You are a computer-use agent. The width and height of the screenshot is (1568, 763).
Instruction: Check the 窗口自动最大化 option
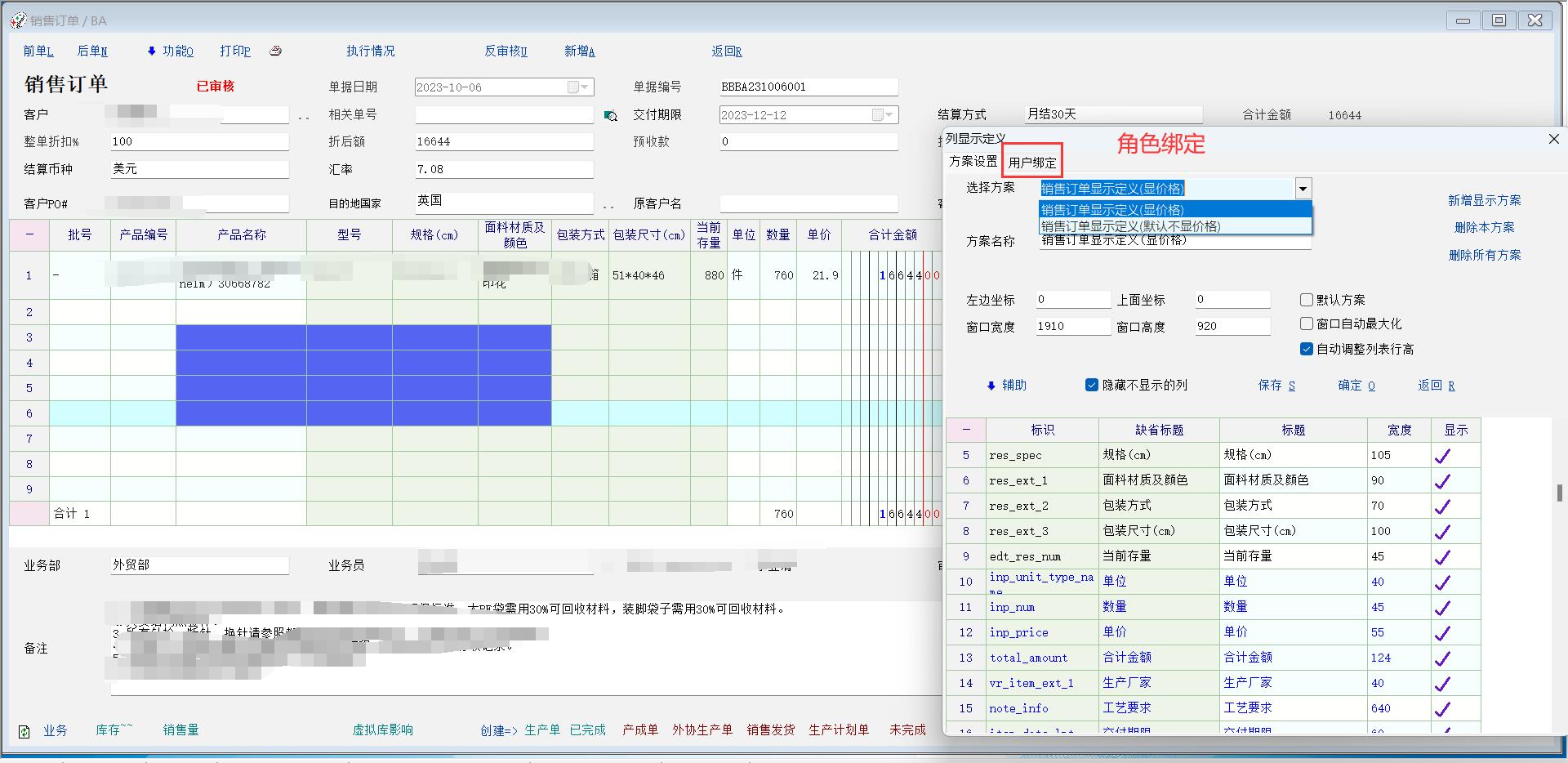(x=1307, y=323)
